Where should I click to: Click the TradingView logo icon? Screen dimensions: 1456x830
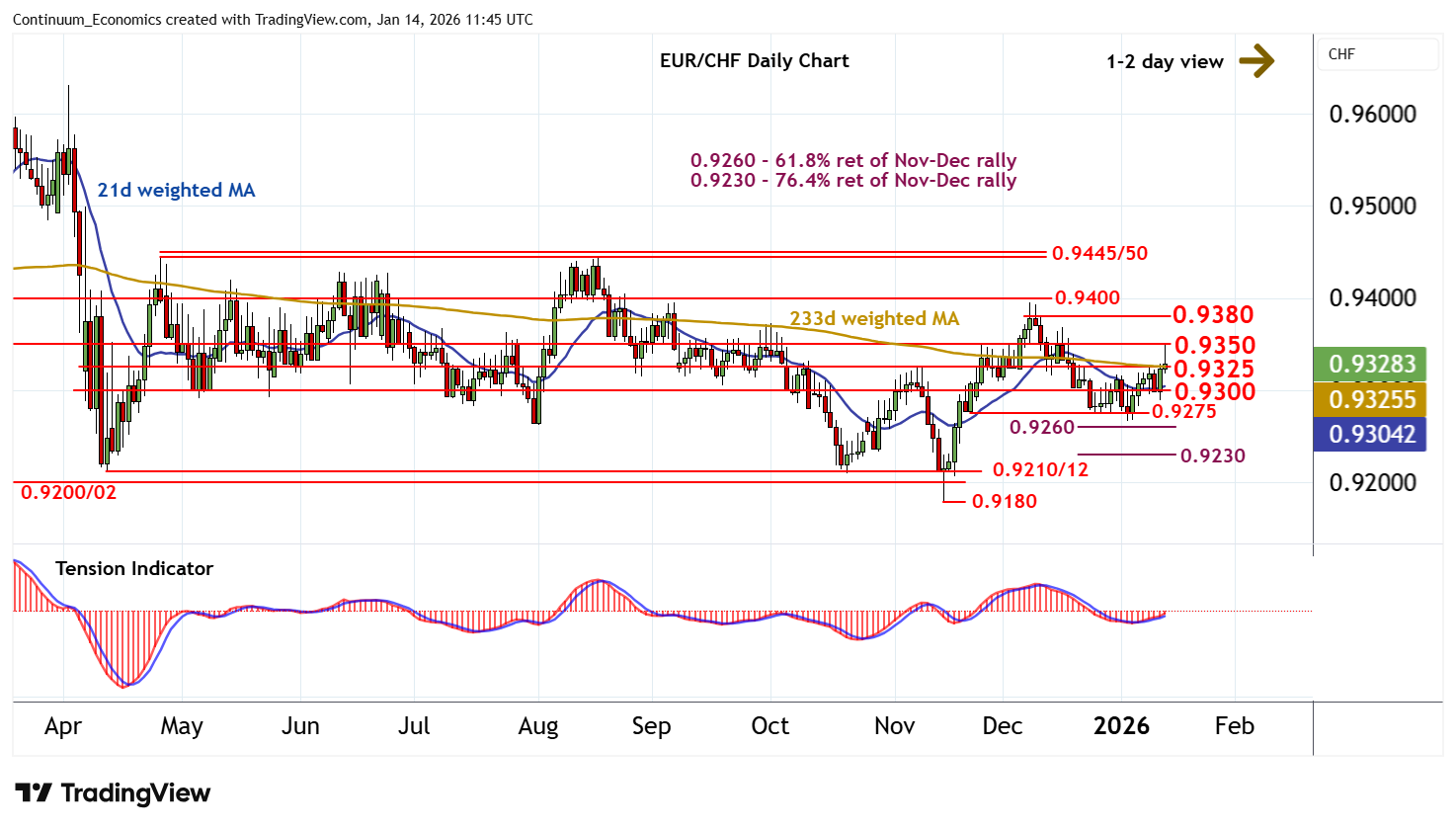point(33,793)
